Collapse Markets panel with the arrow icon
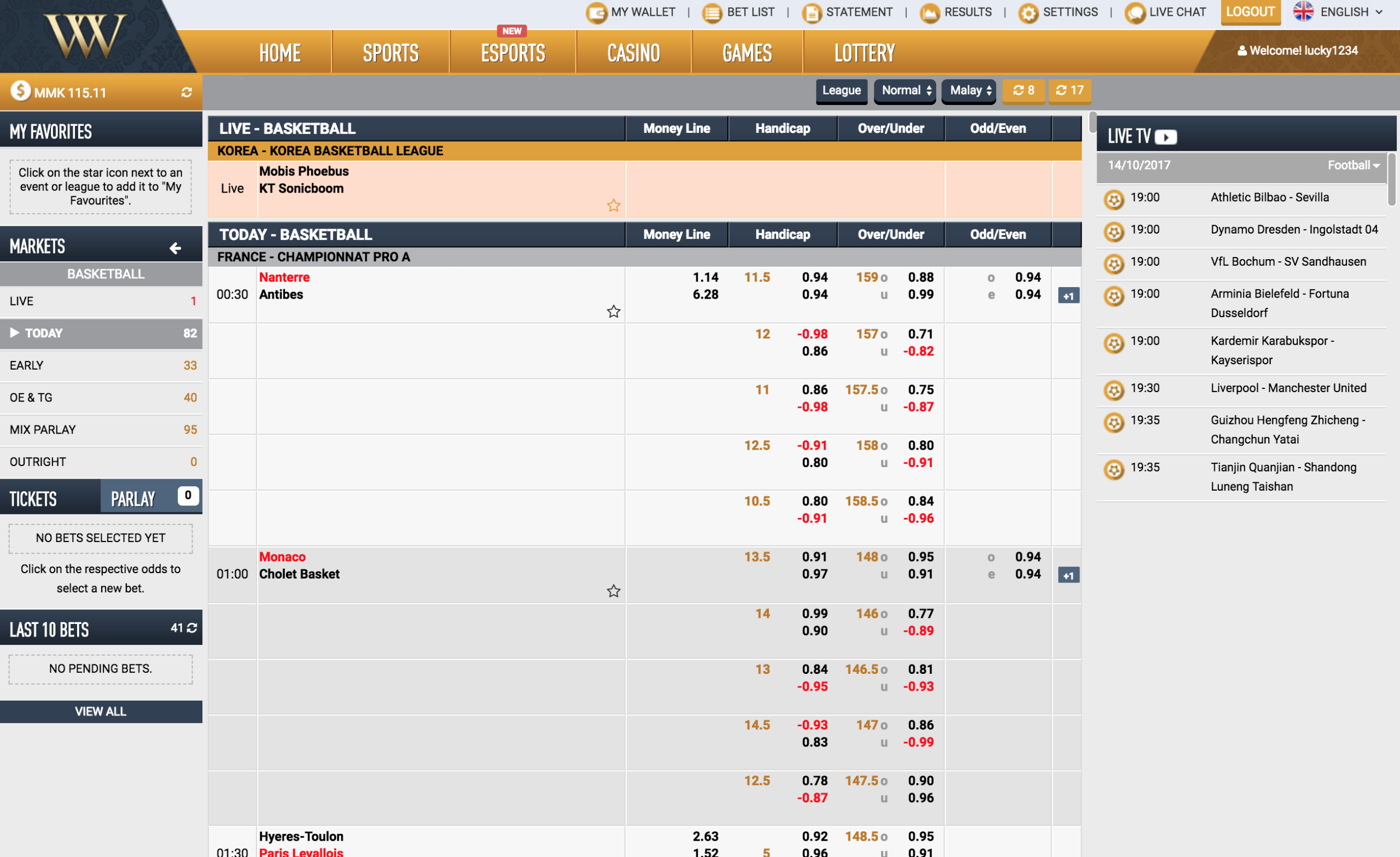1400x857 pixels. point(175,248)
